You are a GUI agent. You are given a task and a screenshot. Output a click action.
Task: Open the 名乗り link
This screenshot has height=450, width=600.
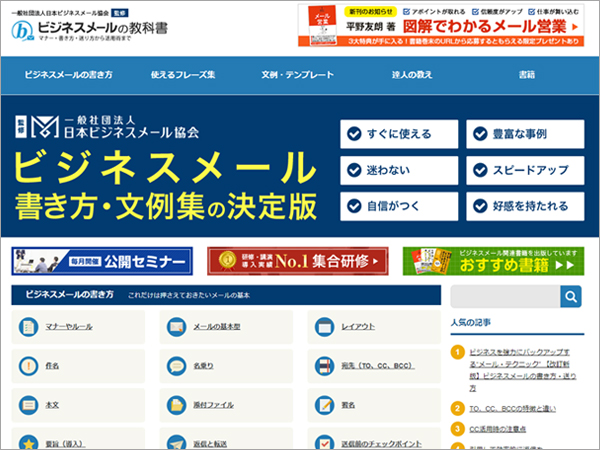tap(204, 366)
